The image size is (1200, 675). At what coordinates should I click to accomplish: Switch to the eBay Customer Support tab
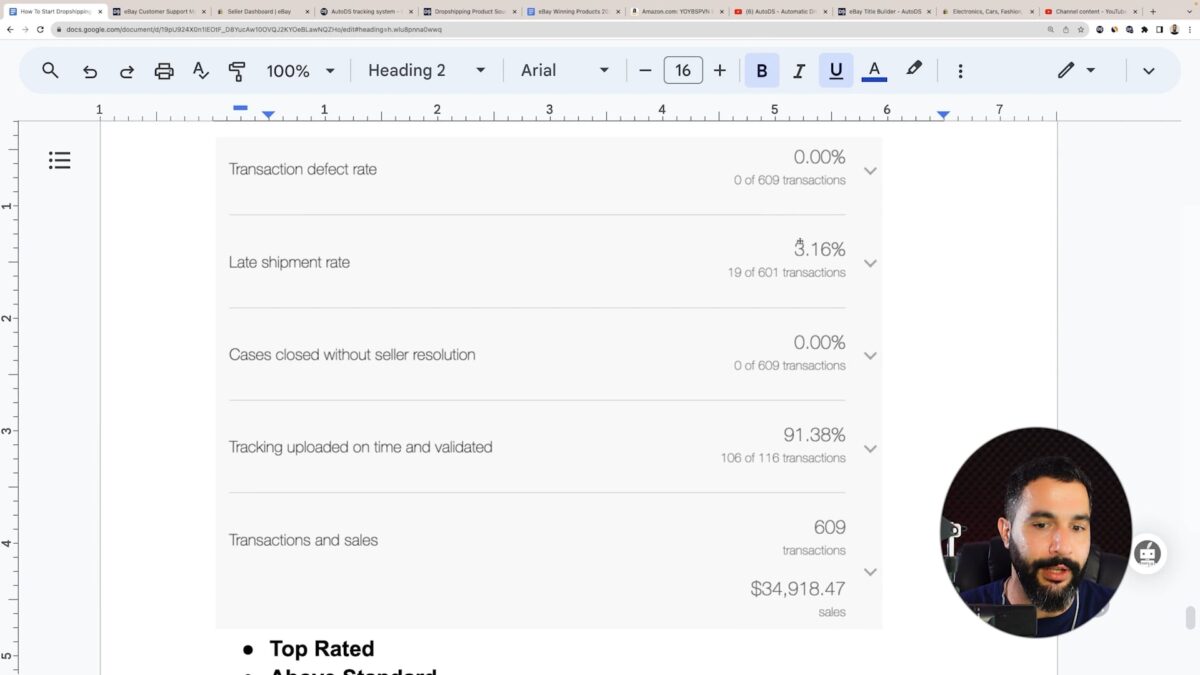point(158,11)
